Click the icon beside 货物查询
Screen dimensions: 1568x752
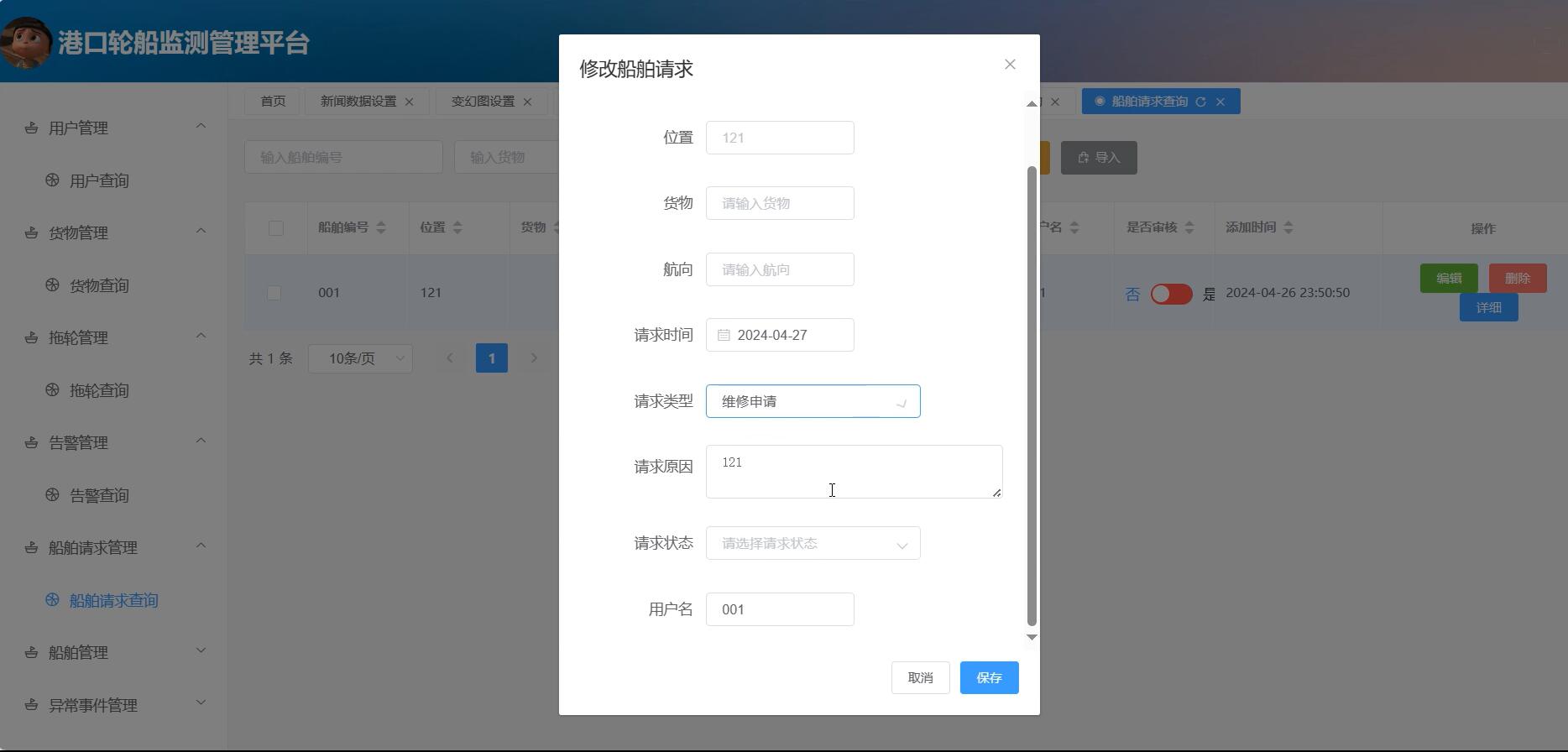point(52,285)
